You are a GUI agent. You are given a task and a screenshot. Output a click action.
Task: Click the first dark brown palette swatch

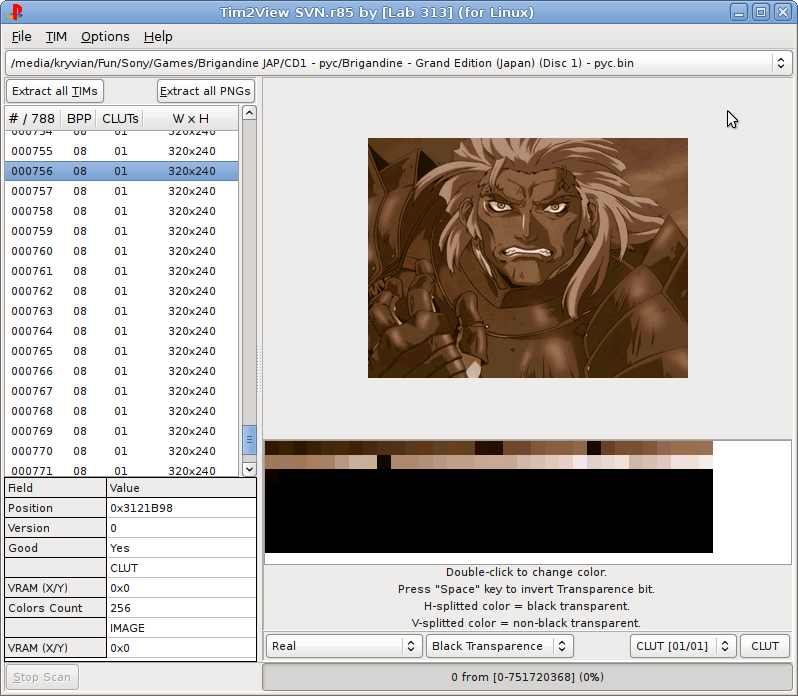click(272, 448)
